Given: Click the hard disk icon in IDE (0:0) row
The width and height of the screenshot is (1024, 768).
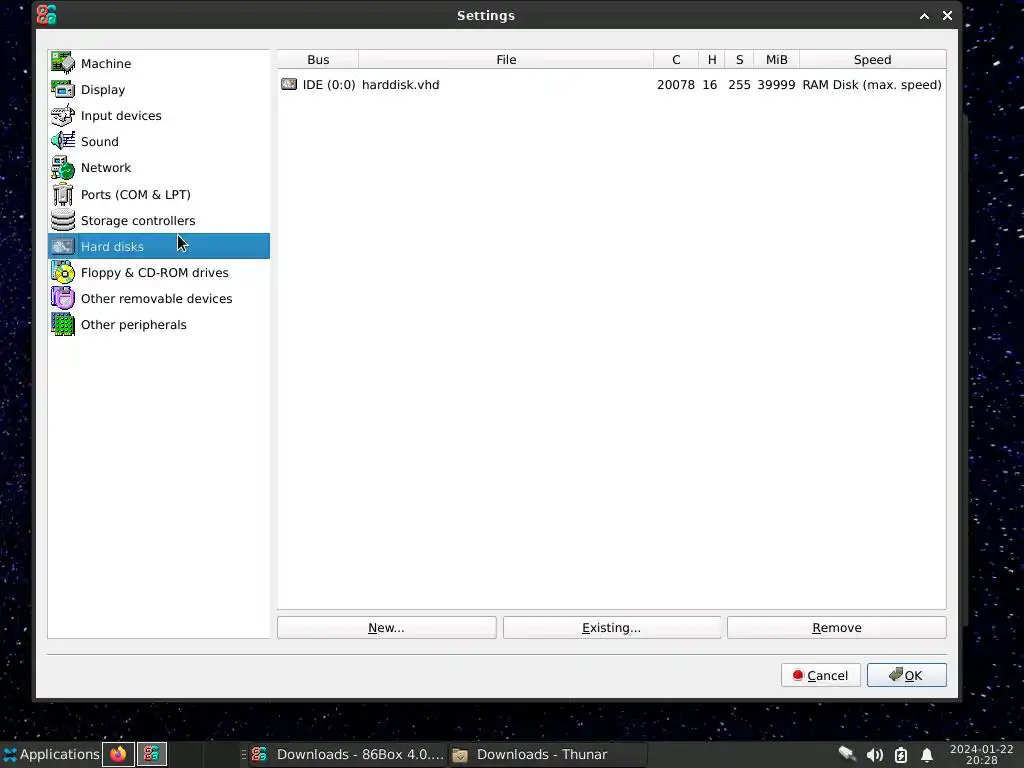Looking at the screenshot, I should [289, 84].
